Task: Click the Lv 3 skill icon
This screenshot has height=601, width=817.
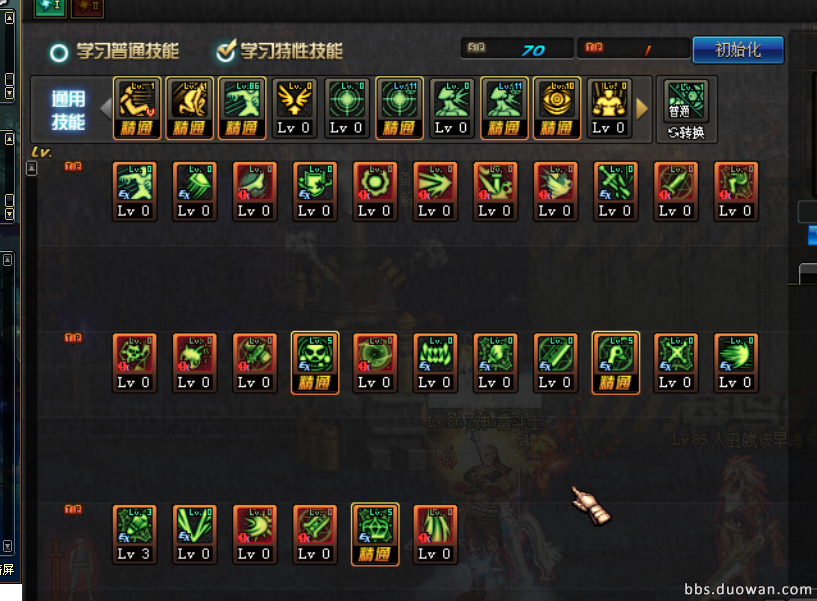Action: tap(134, 534)
